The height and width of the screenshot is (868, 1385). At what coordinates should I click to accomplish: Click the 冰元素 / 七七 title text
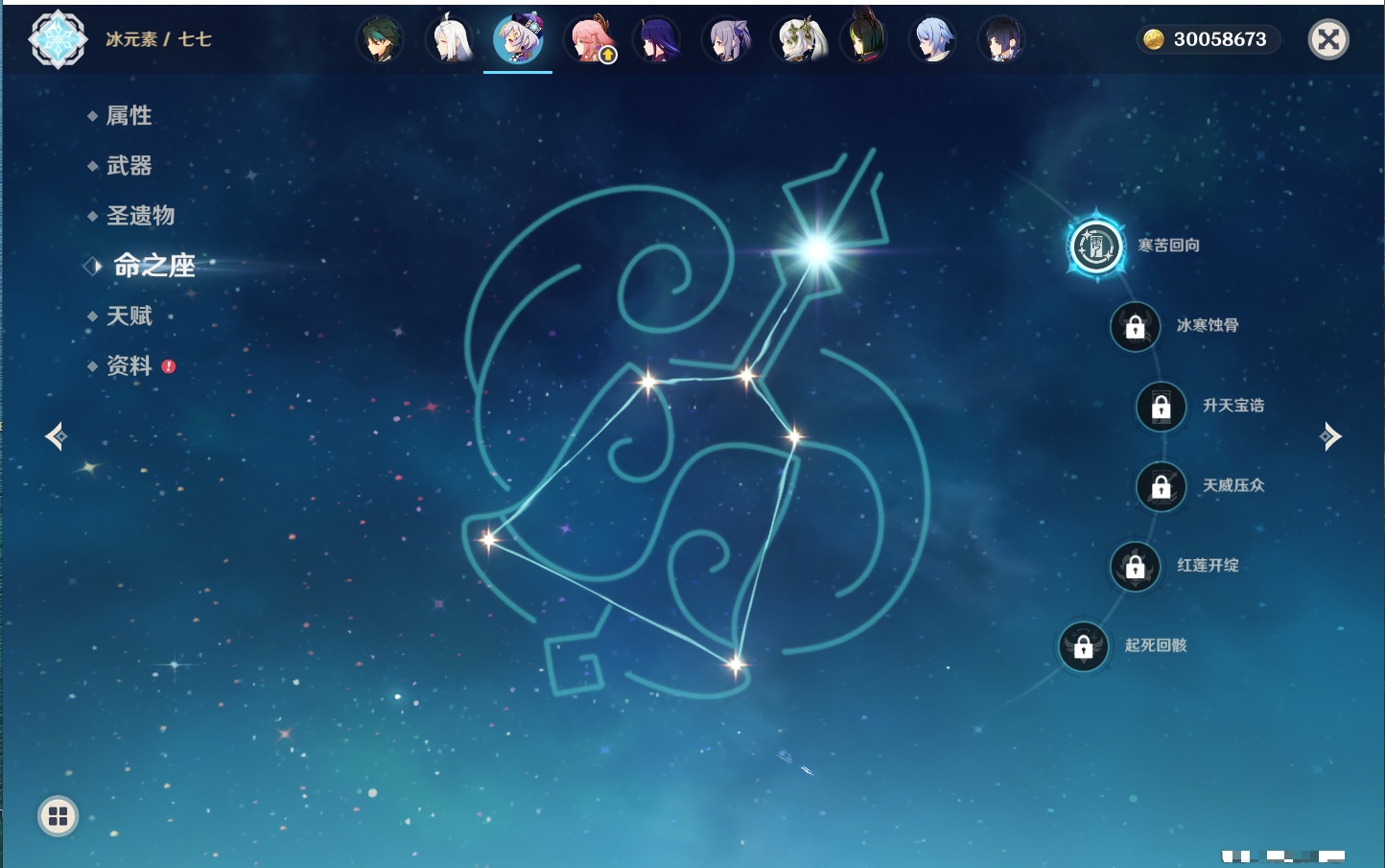click(158, 39)
